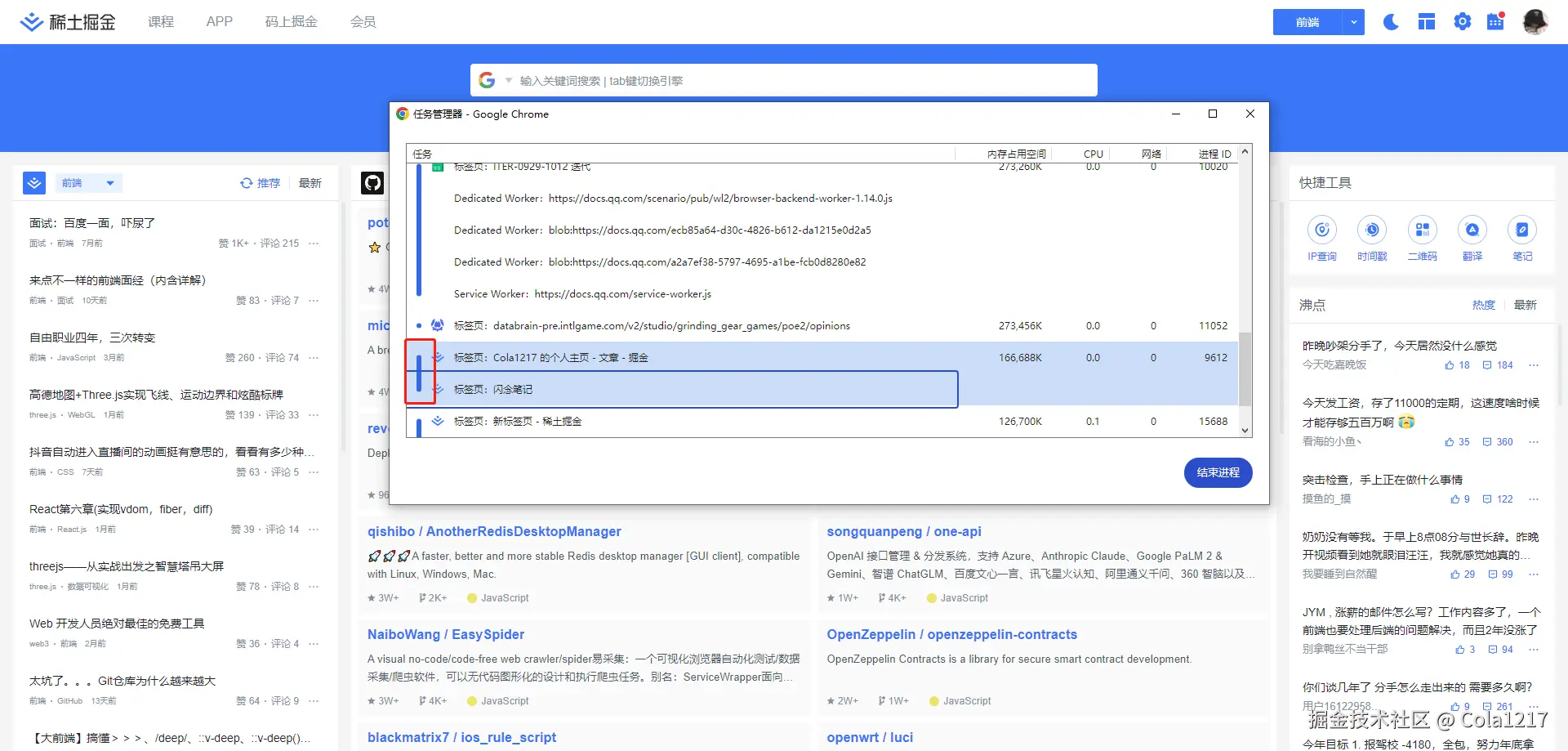This screenshot has width=1568, height=751.
Task: Select 热度 tab in 沸点 panel
Action: click(1483, 305)
